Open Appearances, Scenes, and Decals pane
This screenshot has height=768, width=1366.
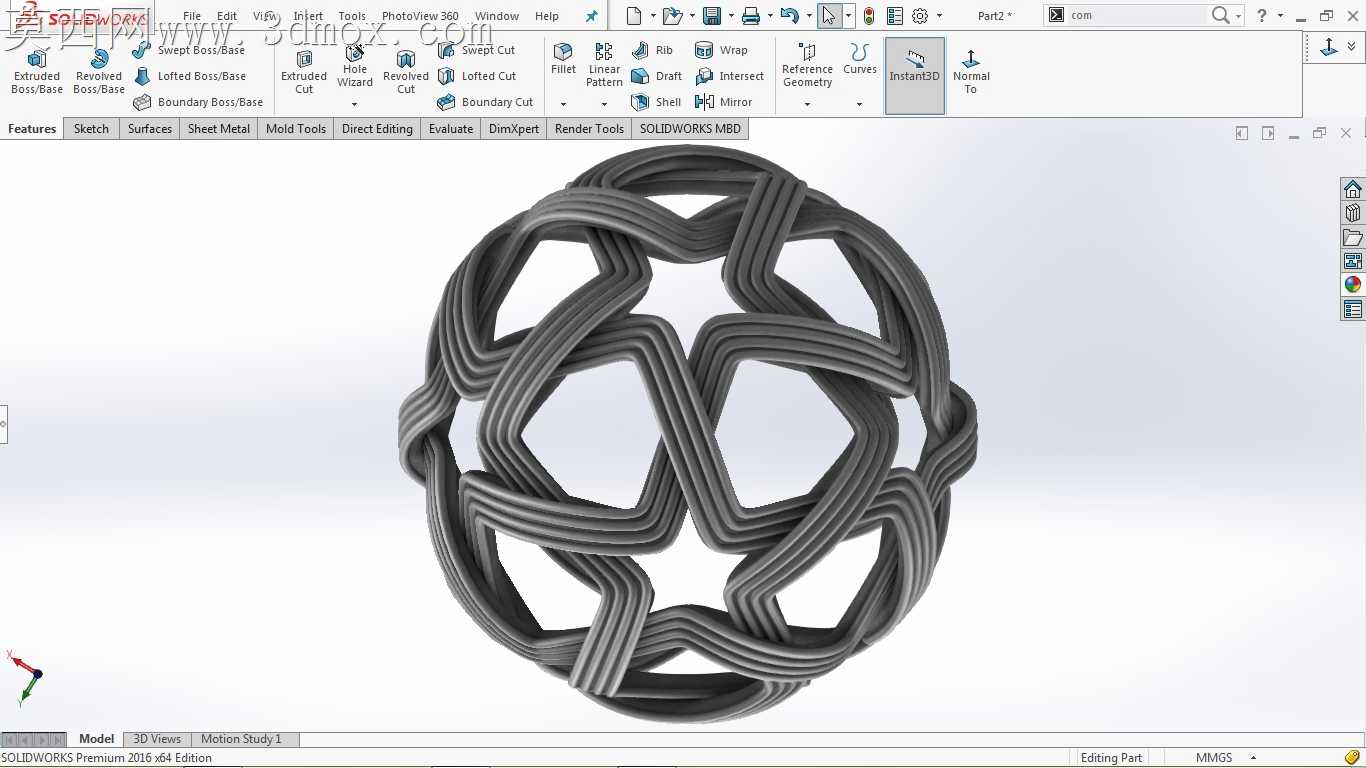pos(1353,285)
